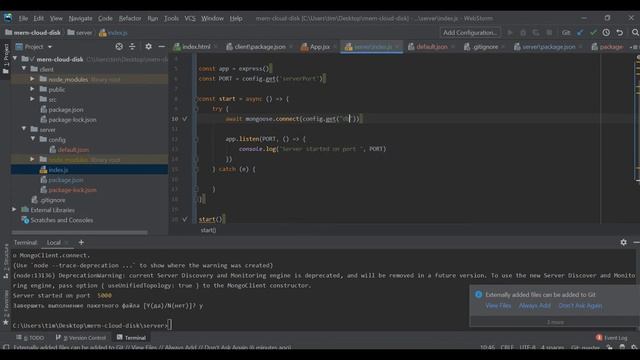The image size is (640, 360).
Task: Open the Refactor menu
Action: pos(130,18)
